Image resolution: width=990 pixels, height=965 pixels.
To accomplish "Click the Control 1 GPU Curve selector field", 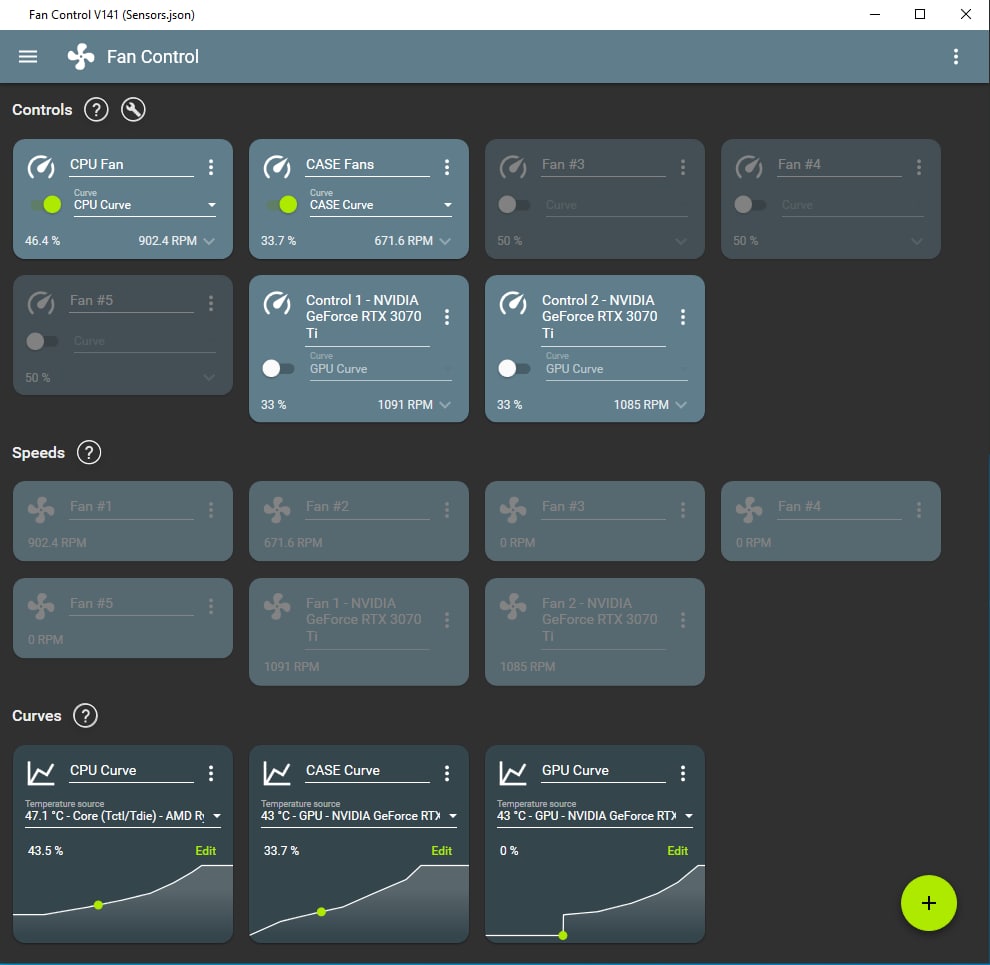I will 381,369.
